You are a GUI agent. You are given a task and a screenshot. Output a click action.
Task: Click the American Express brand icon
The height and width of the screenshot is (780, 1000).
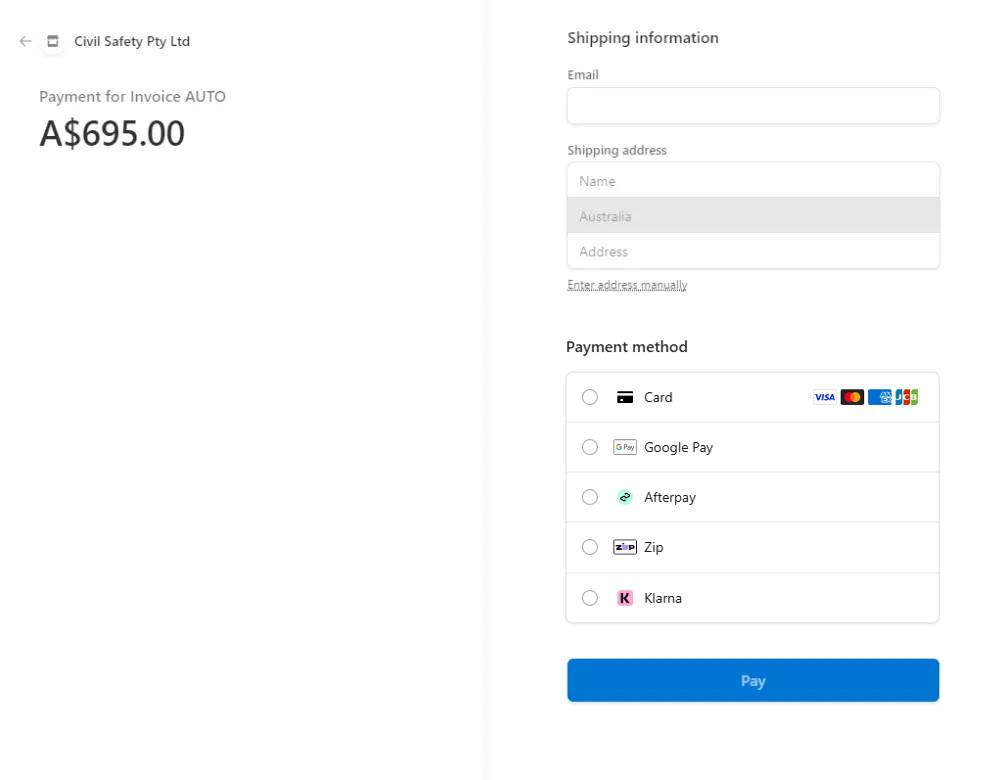point(879,397)
